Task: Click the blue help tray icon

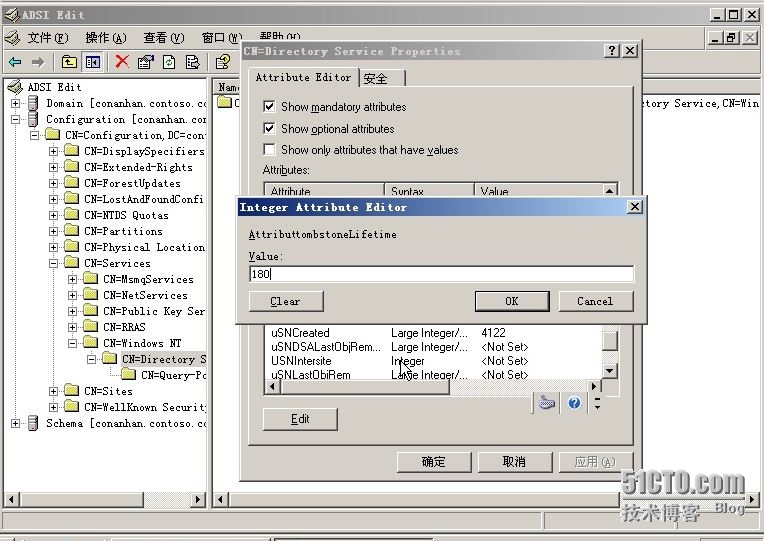Action: (574, 403)
